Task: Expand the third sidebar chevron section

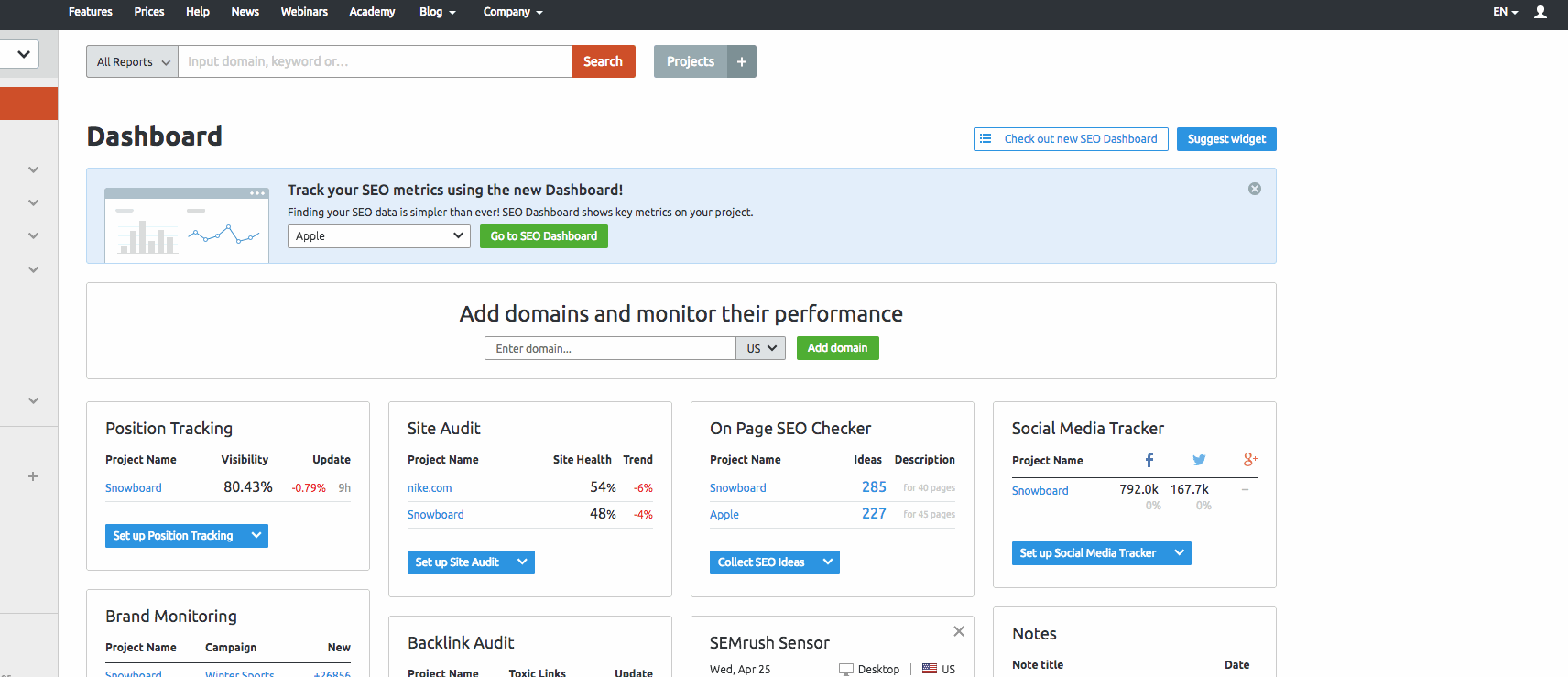Action: click(x=33, y=235)
